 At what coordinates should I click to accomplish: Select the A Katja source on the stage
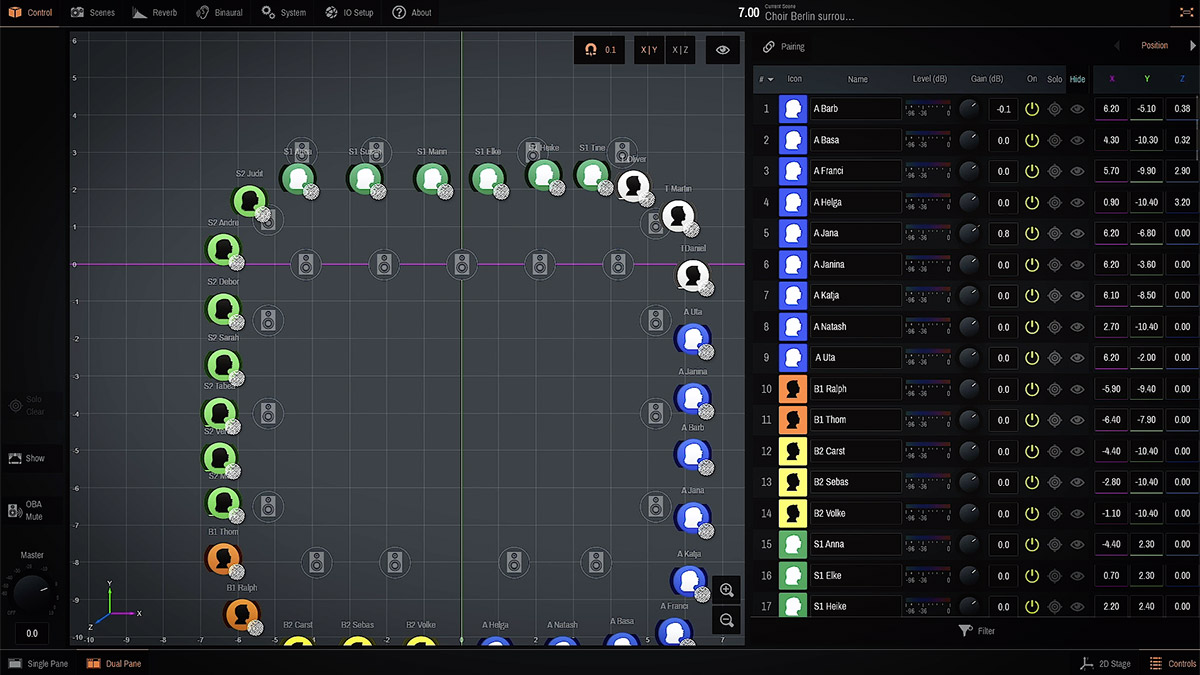click(x=689, y=581)
